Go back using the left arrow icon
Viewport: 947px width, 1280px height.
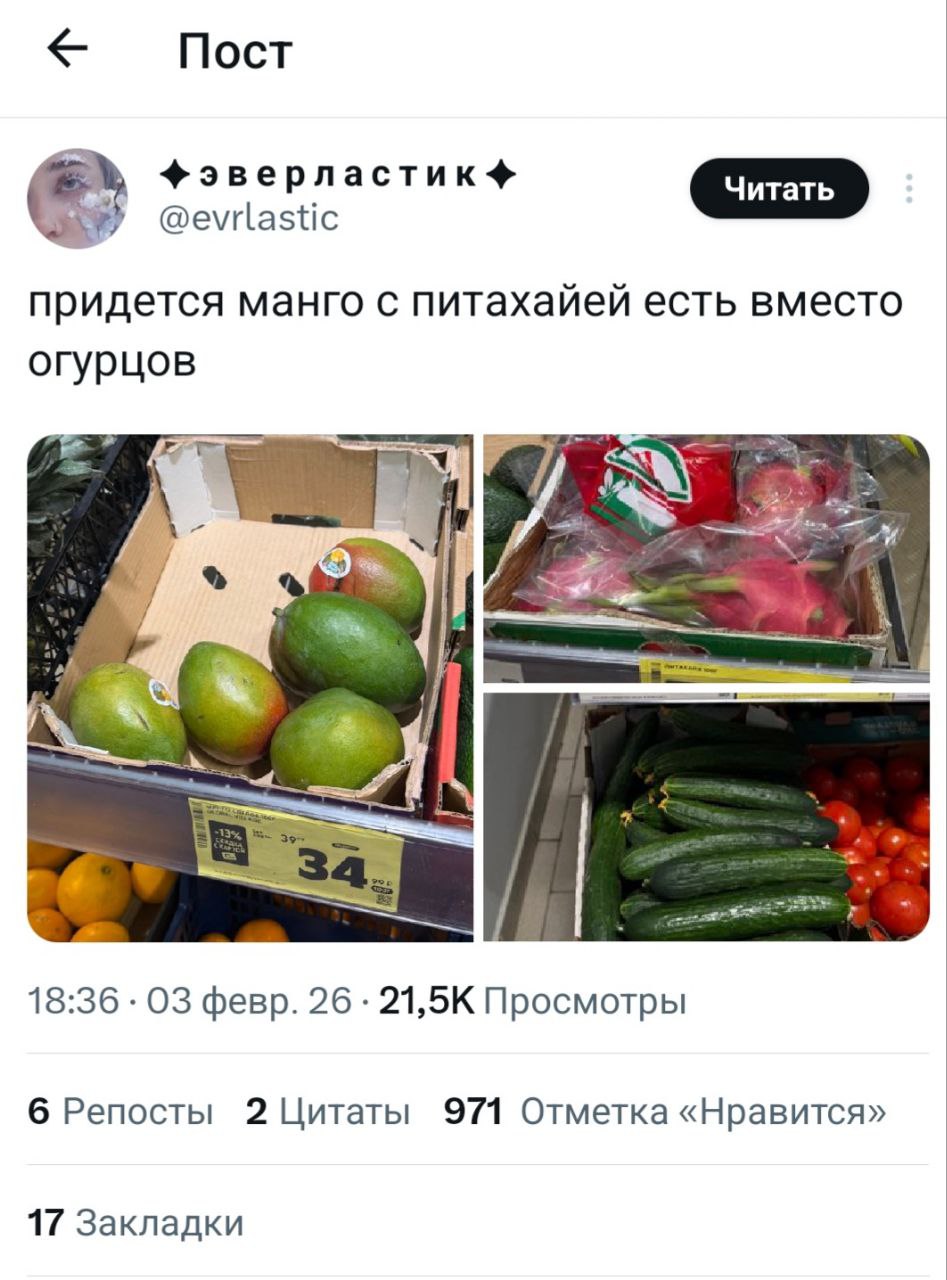(x=67, y=51)
